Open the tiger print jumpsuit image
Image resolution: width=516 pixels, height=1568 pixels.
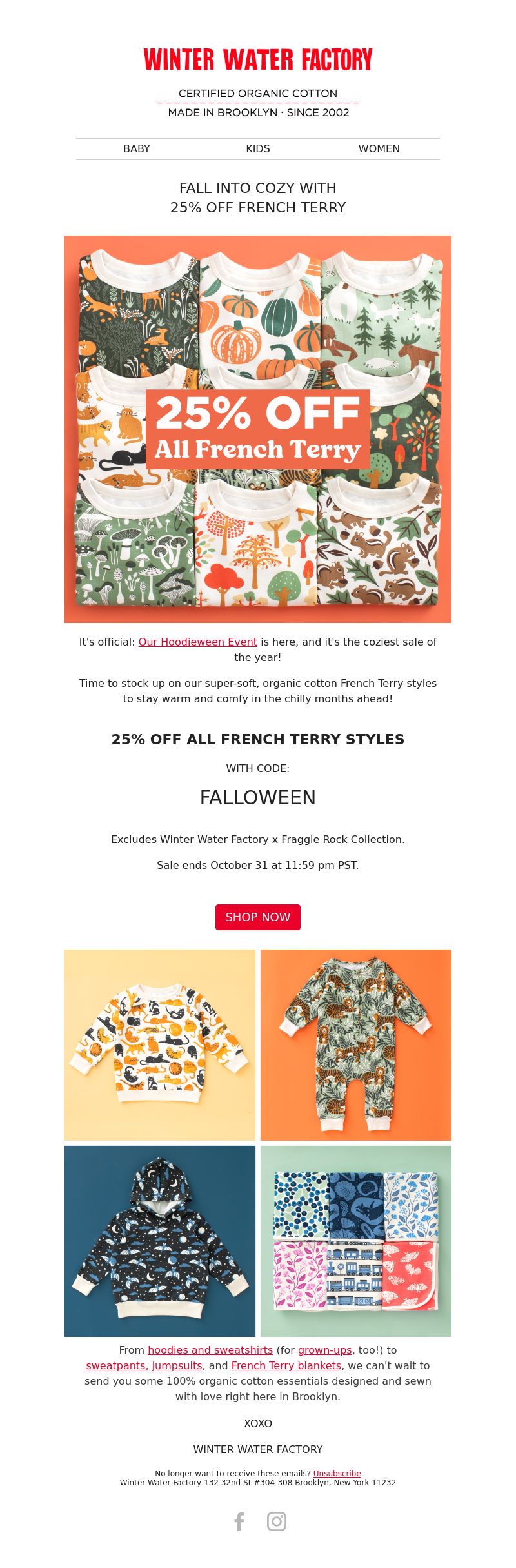[x=356, y=1045]
